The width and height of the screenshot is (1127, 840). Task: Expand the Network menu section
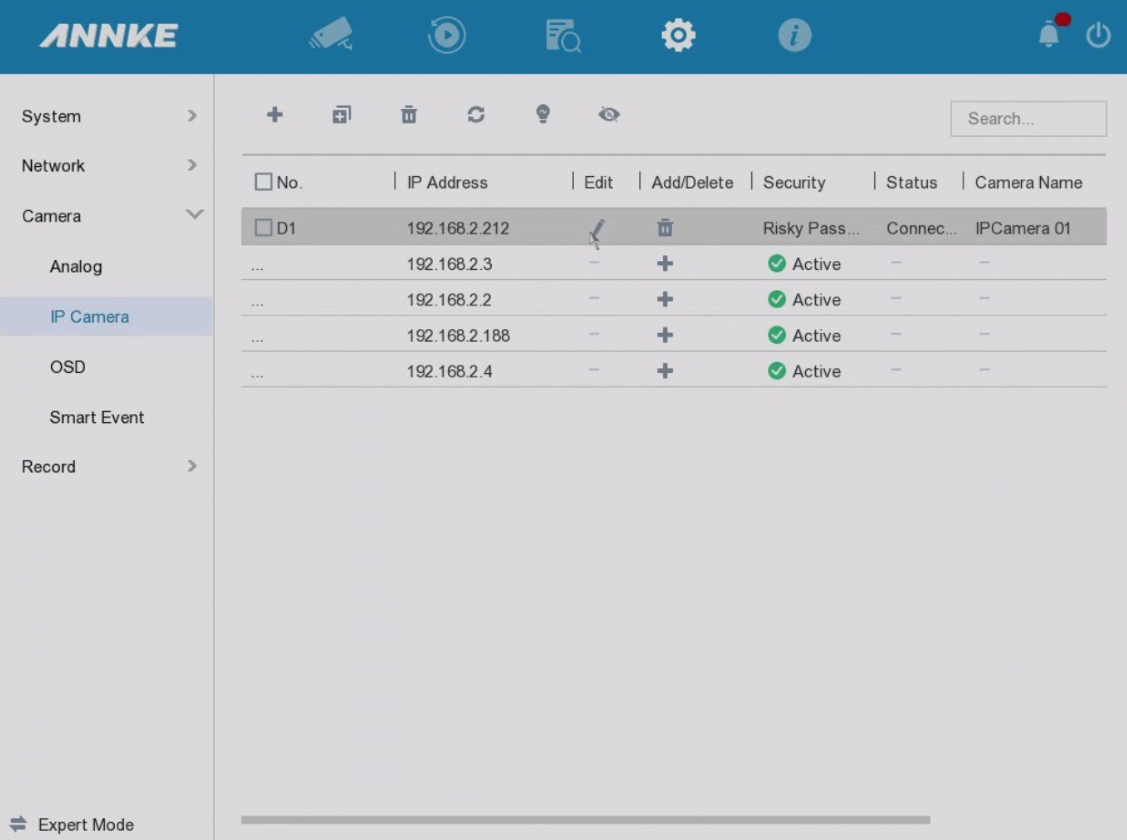106,166
